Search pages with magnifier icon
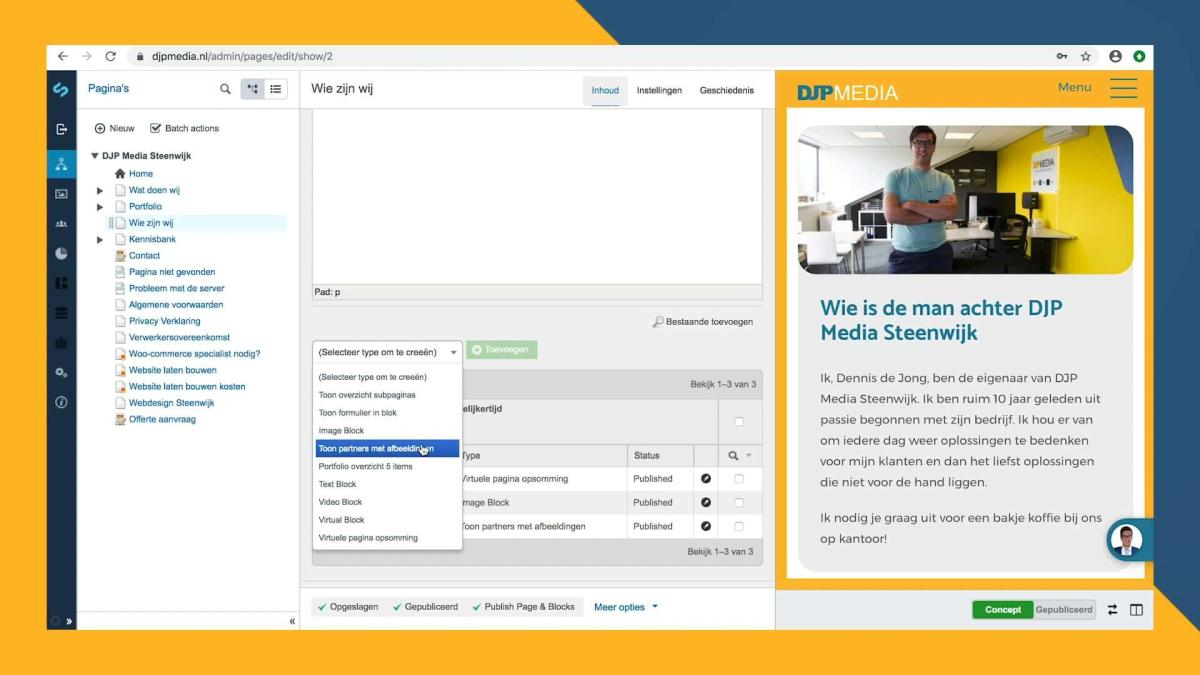Image resolution: width=1200 pixels, height=675 pixels. [225, 89]
